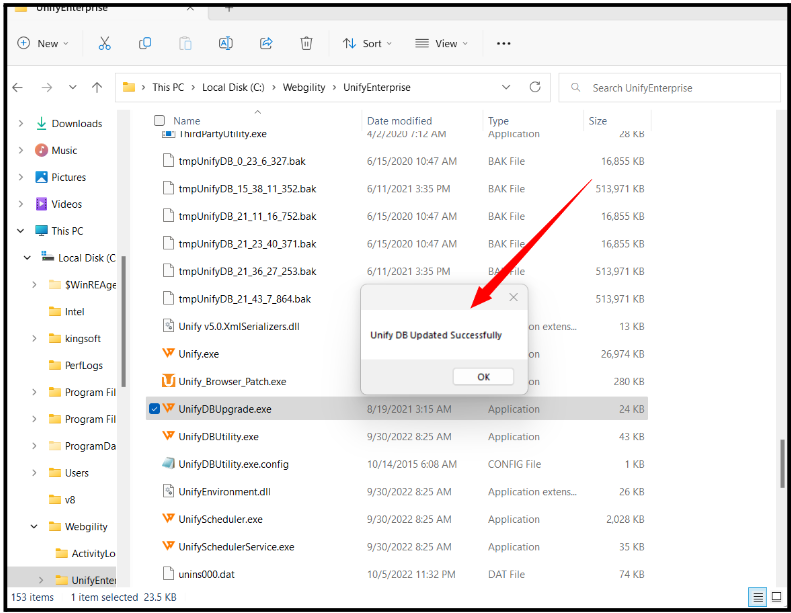Click the Share icon in toolbar
Viewport: 791px width, 613px height.
click(266, 43)
